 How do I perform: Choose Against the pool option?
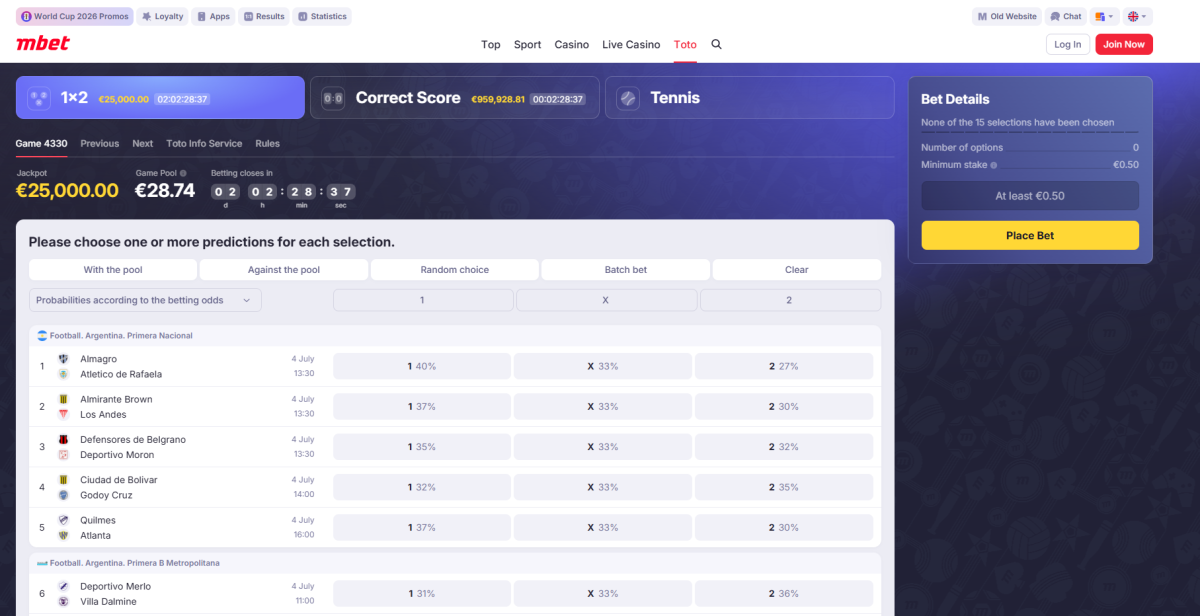point(284,270)
